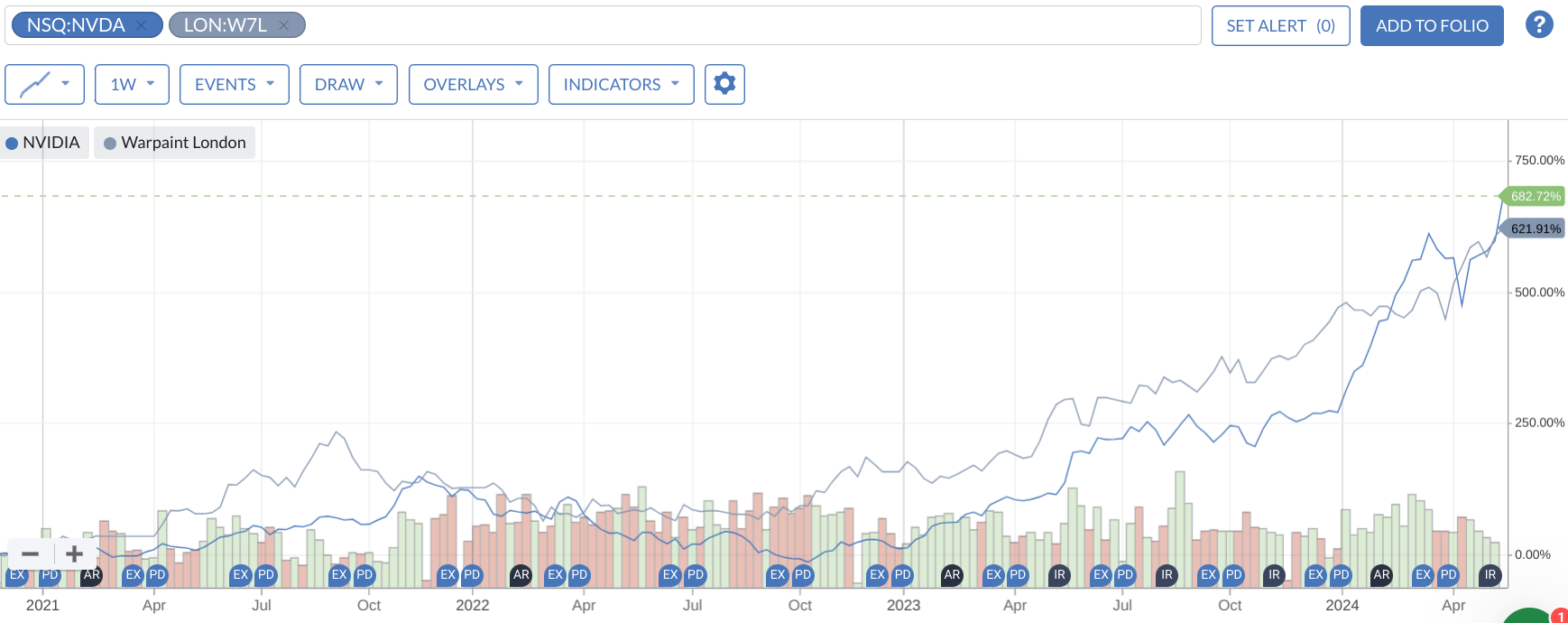Image resolution: width=1568 pixels, height=623 pixels.
Task: Remove the NSQ:NVDA ticker chip
Action: [142, 25]
